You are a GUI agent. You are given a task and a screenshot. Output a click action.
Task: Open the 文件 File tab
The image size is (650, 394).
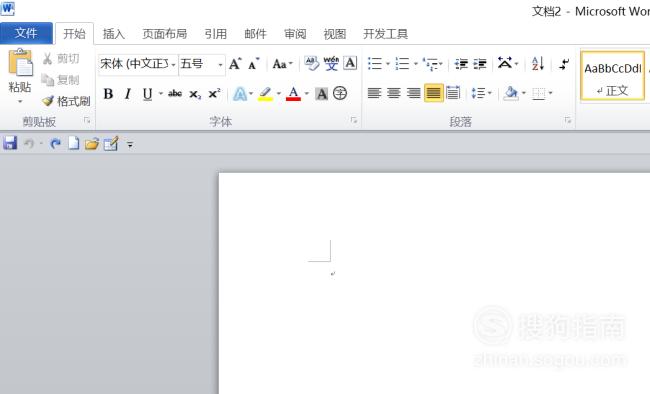26,33
